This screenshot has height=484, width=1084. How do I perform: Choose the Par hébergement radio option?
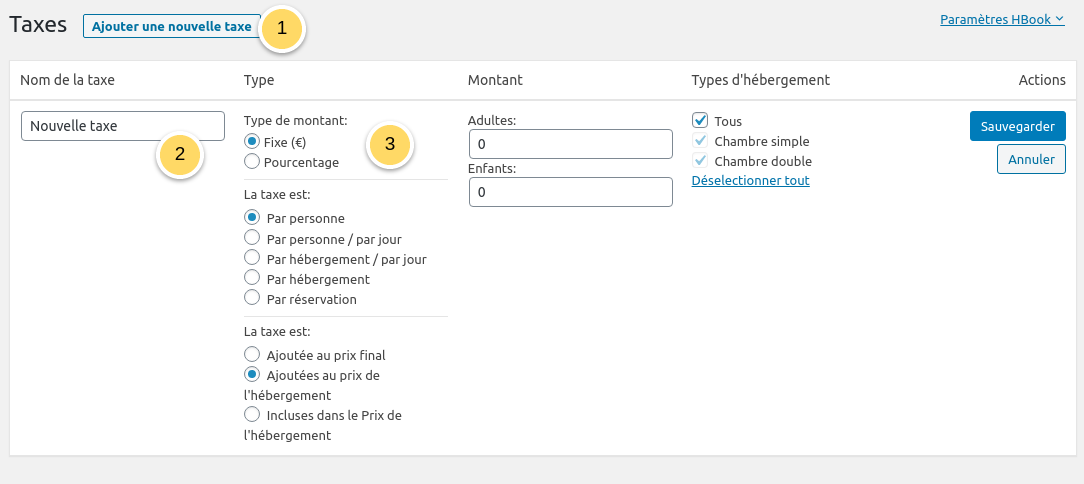coord(252,278)
